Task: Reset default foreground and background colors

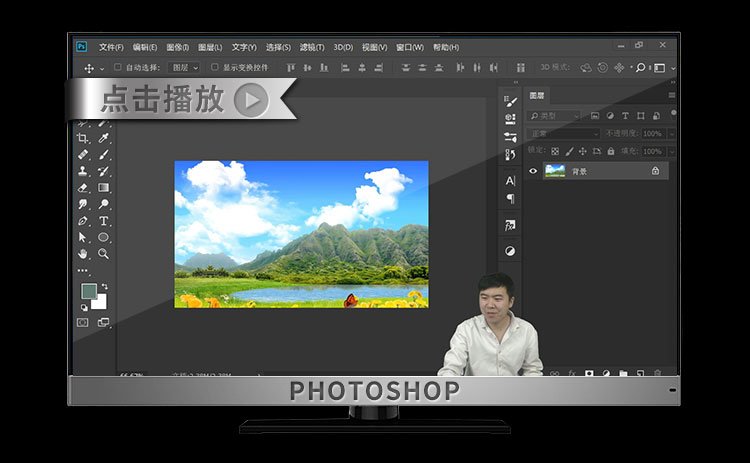Action: pos(84,308)
